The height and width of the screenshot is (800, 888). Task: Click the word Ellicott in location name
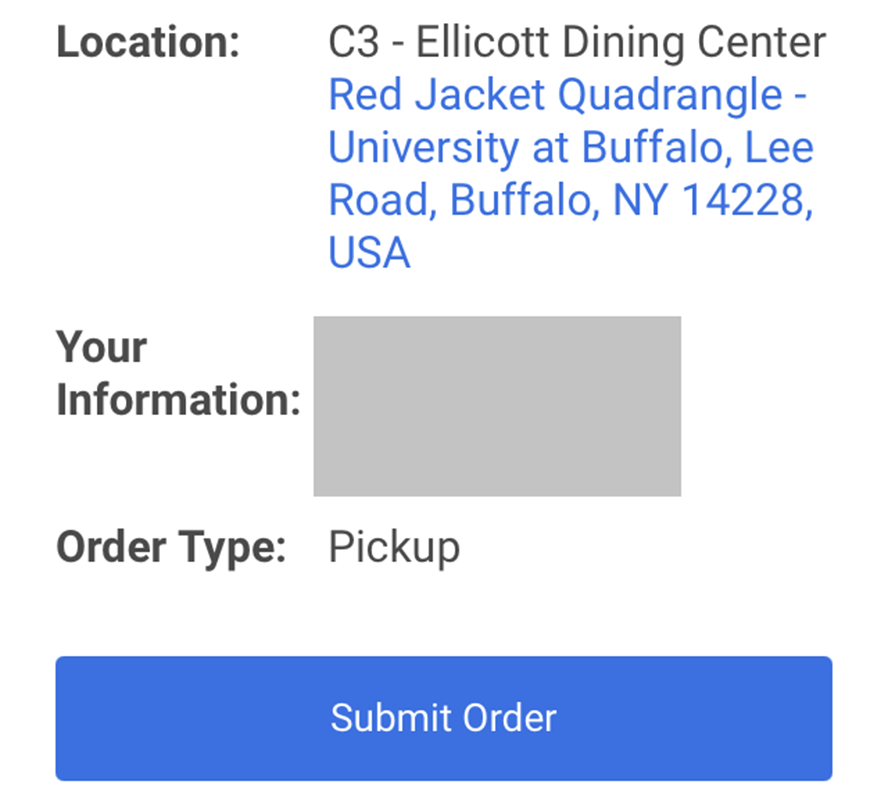point(484,42)
